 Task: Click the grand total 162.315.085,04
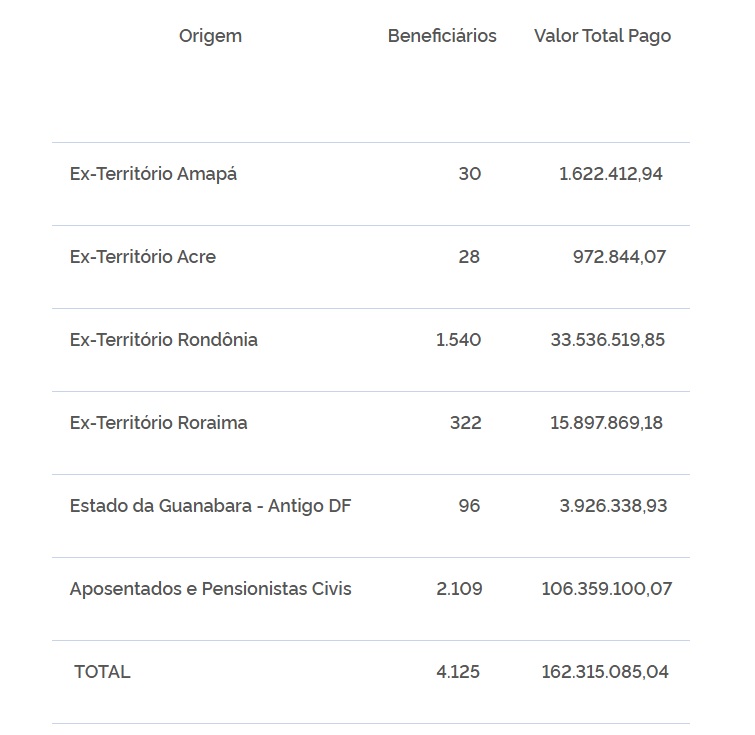point(605,672)
